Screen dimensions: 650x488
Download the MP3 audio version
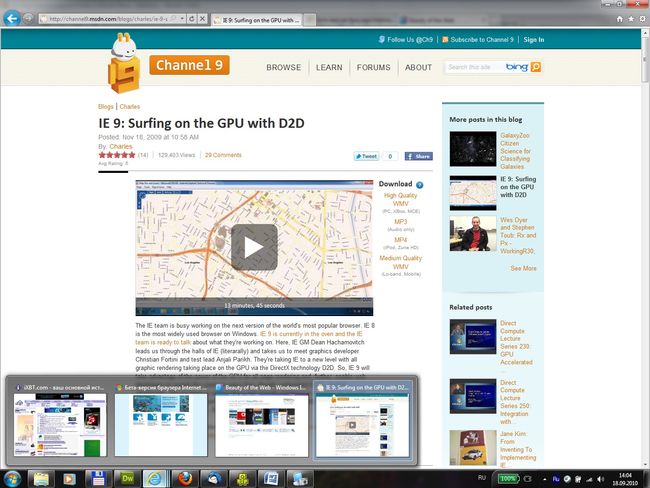pos(400,222)
